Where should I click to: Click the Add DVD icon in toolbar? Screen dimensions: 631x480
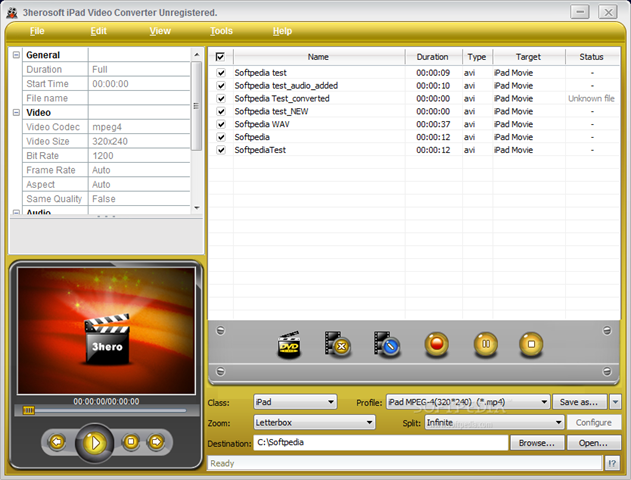point(289,345)
